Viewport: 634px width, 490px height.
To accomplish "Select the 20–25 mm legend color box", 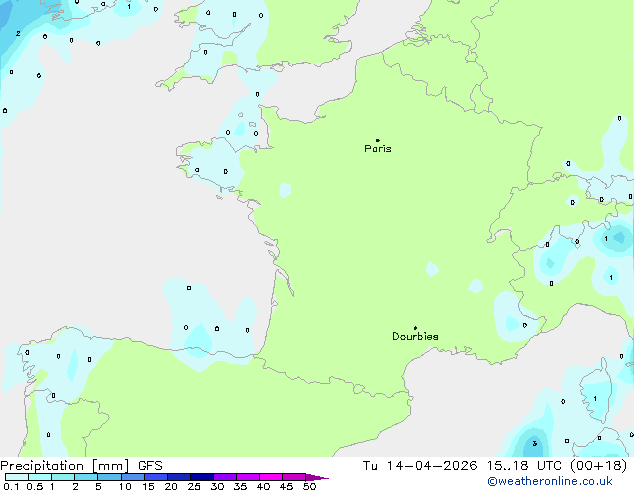I will [x=179, y=477].
